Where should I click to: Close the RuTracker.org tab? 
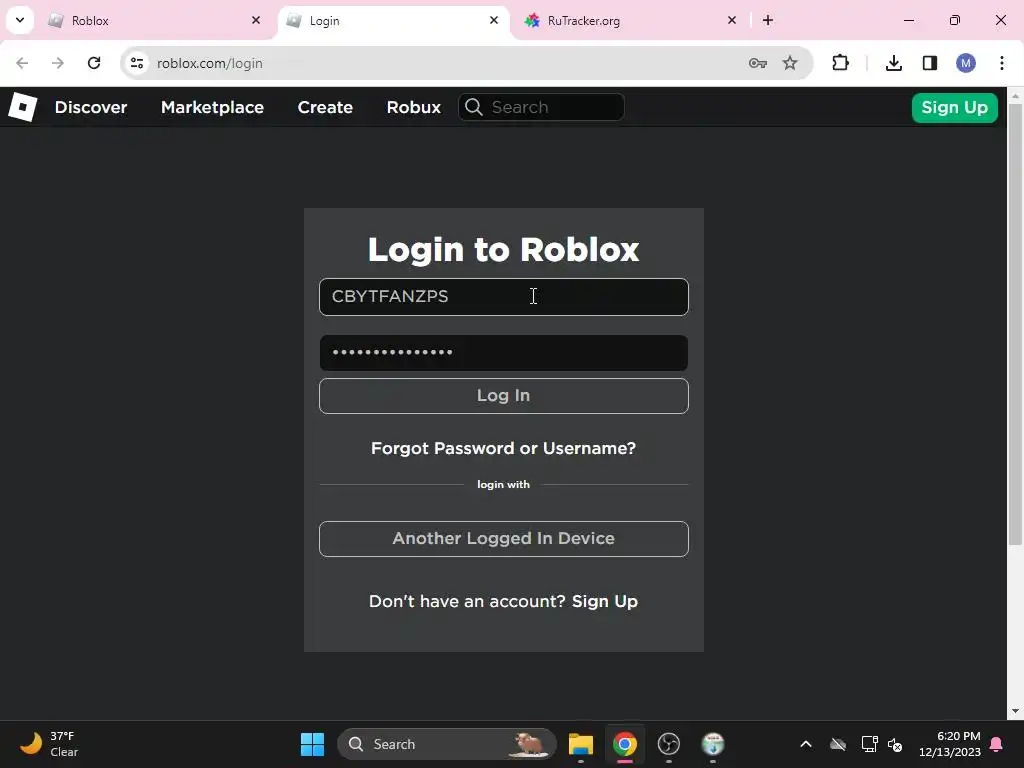[731, 20]
